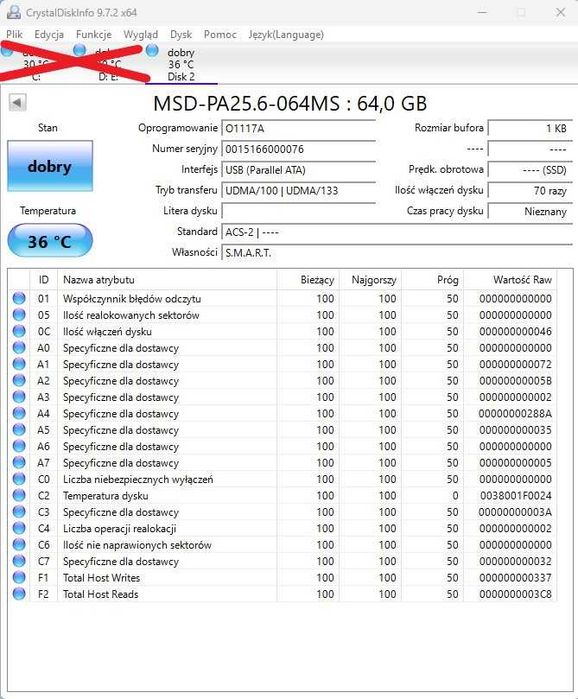Click status orb in row F2 Total Host Reads

coord(19,594)
